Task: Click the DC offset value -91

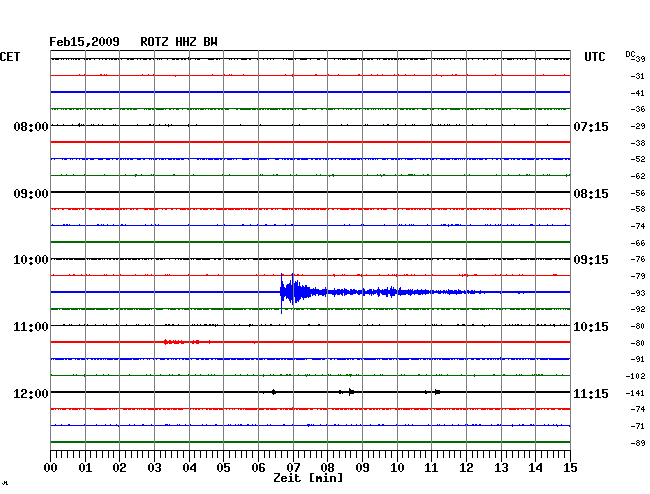Action: click(x=638, y=359)
